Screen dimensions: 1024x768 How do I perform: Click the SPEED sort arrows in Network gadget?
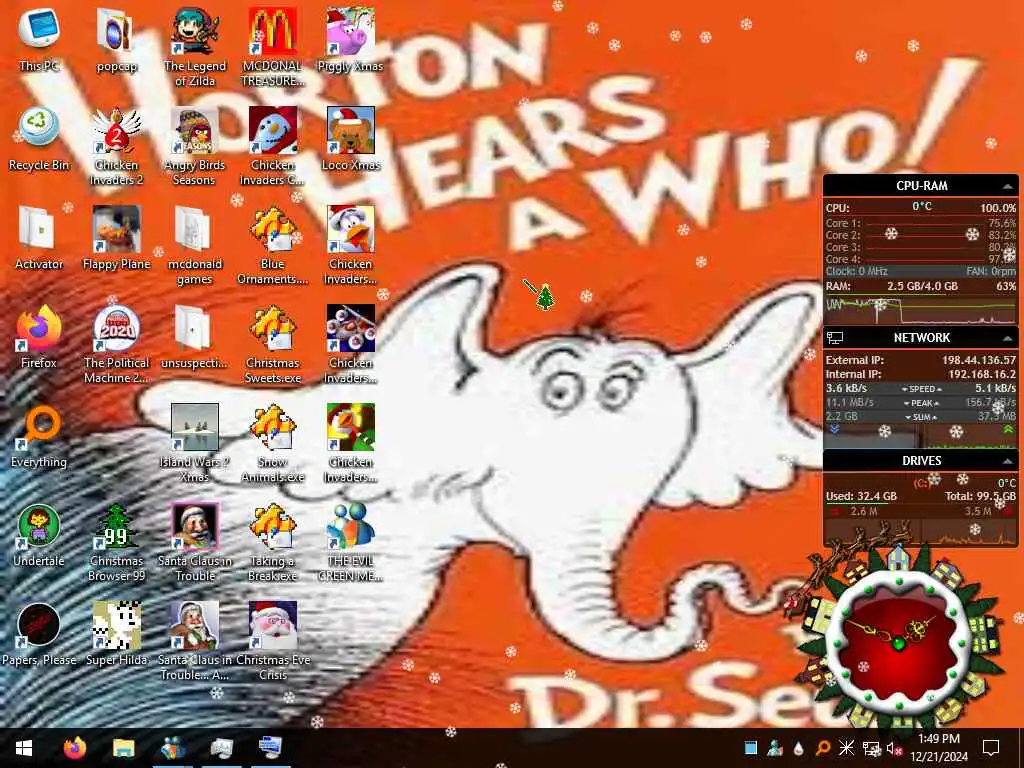tap(921, 389)
